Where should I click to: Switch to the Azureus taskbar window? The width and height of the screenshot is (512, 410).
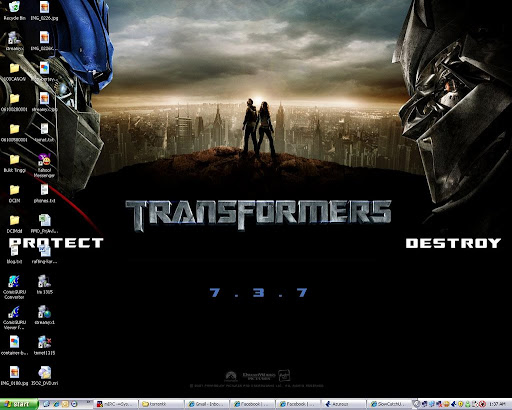pyautogui.click(x=344, y=404)
